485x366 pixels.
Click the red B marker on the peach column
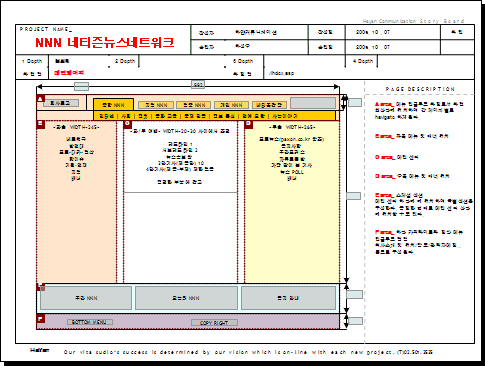pos(40,124)
